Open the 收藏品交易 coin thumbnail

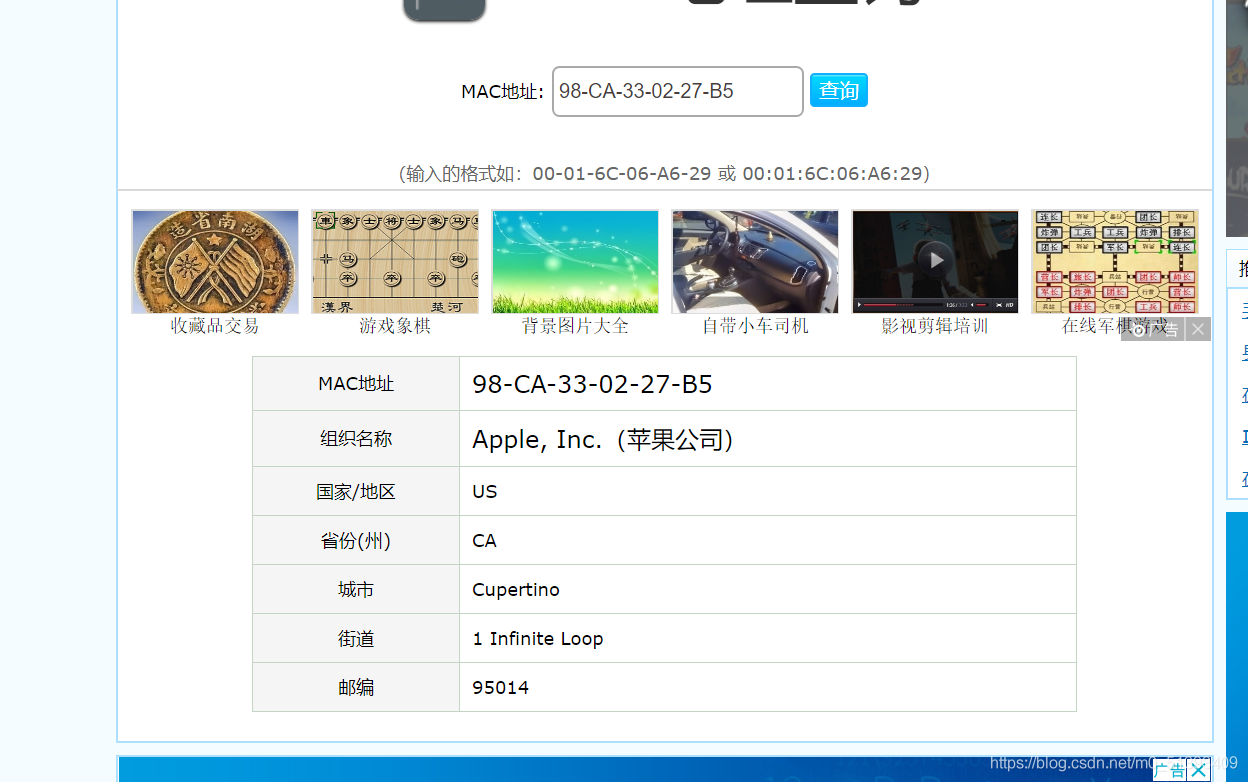click(215, 262)
